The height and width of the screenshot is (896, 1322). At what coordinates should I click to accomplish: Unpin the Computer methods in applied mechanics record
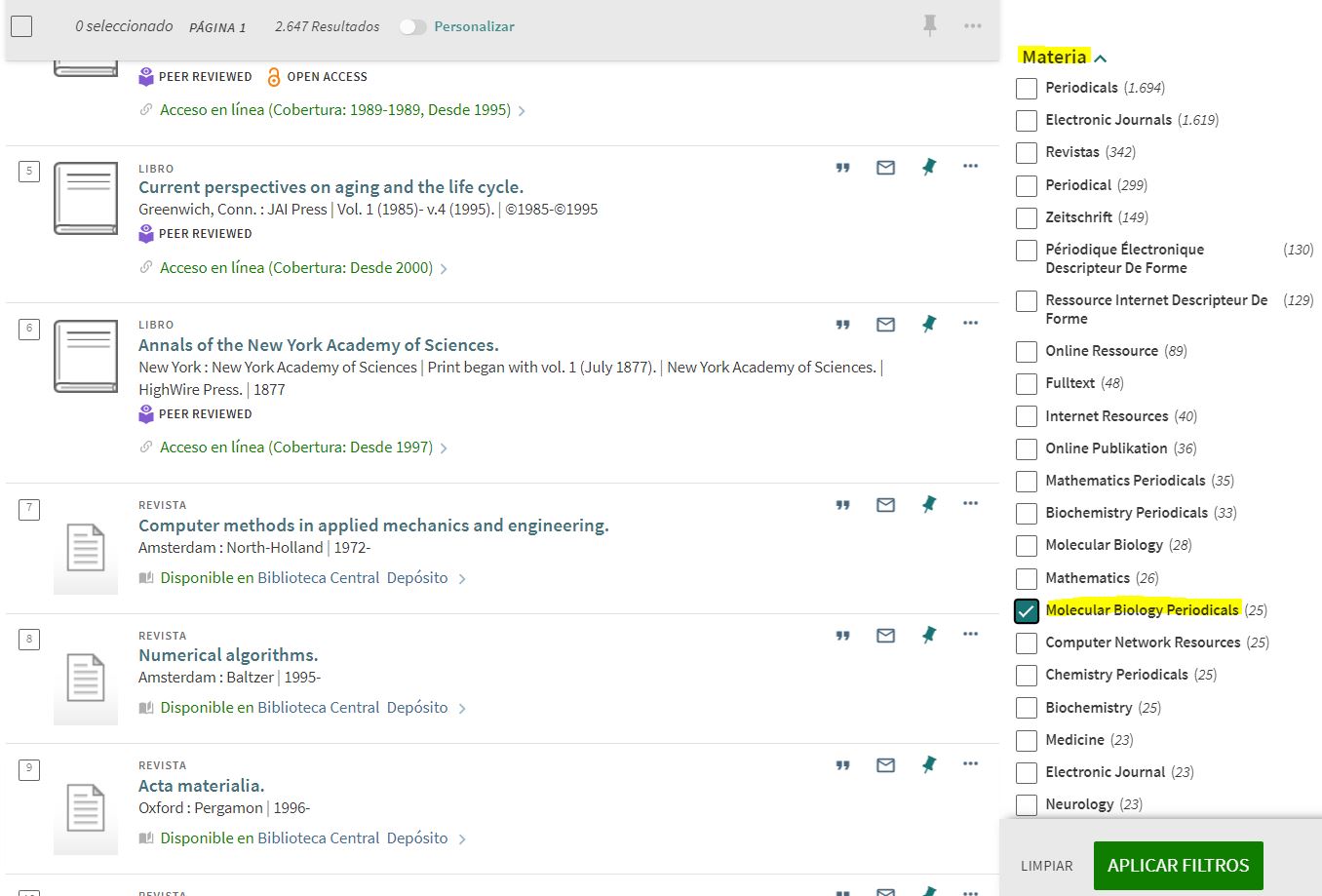929,504
